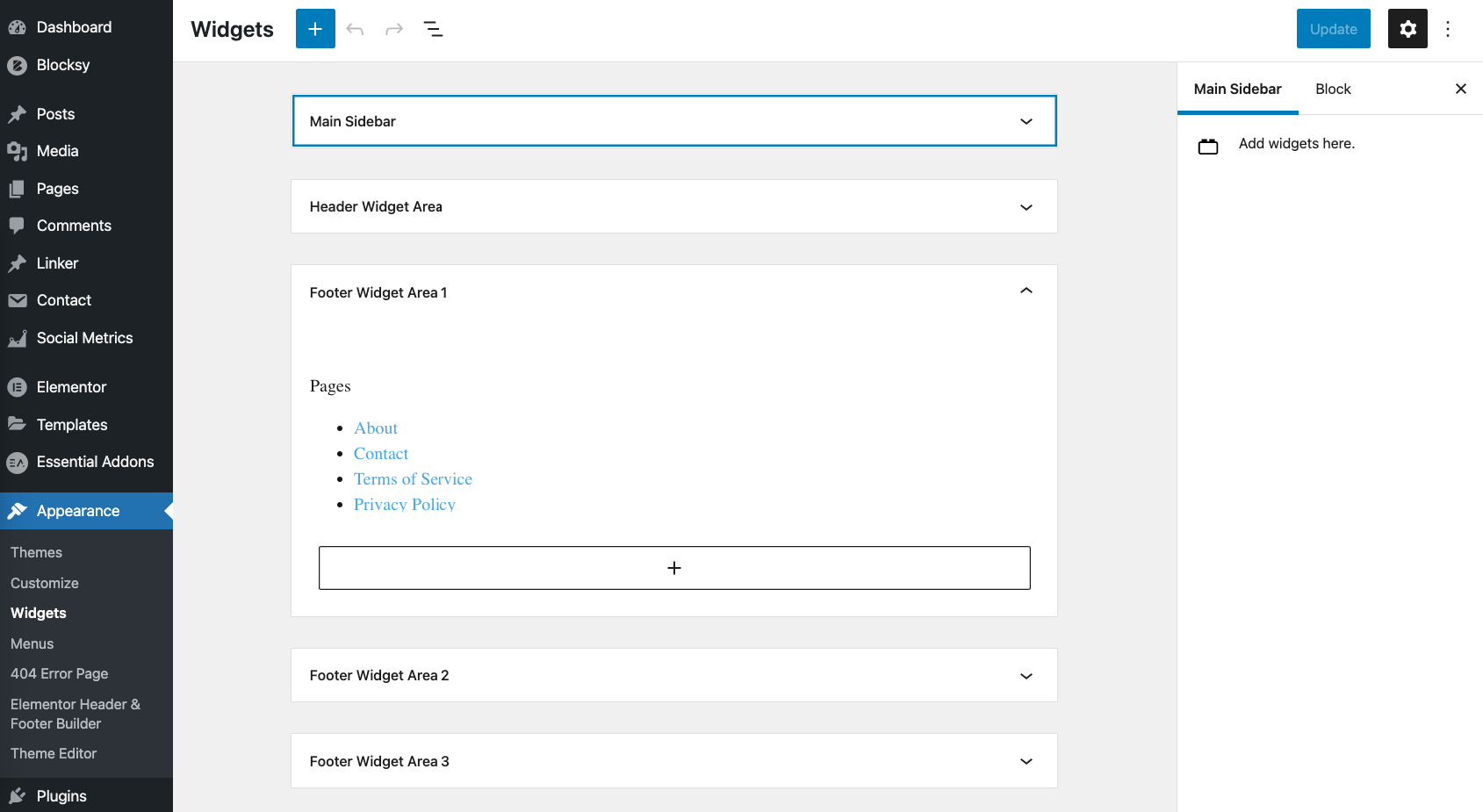Open the 404 Error Page submenu item
This screenshot has height=812, width=1483.
click(60, 673)
